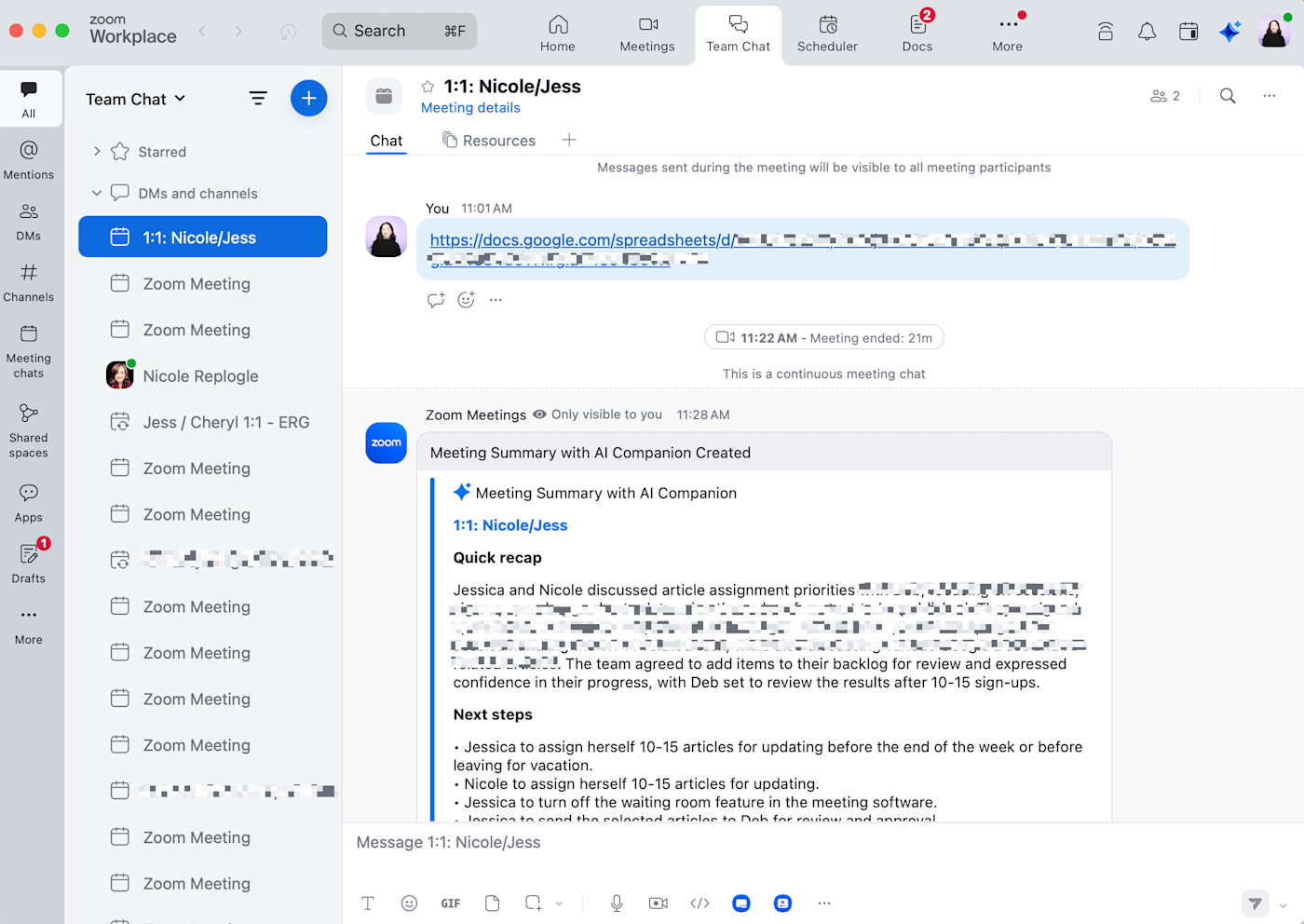Click the Zoom Meetings bot avatar
The image size is (1304, 924).
(x=386, y=442)
